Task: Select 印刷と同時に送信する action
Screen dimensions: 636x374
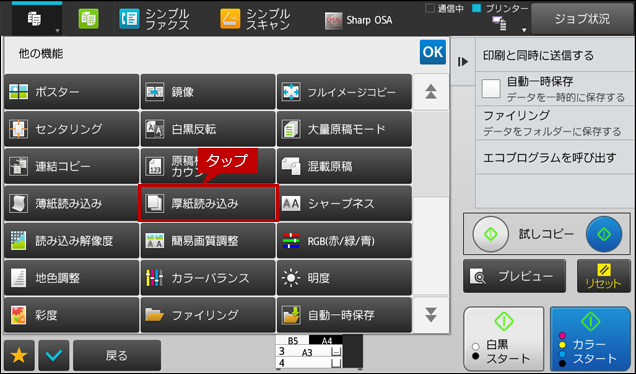Action: (x=554, y=56)
